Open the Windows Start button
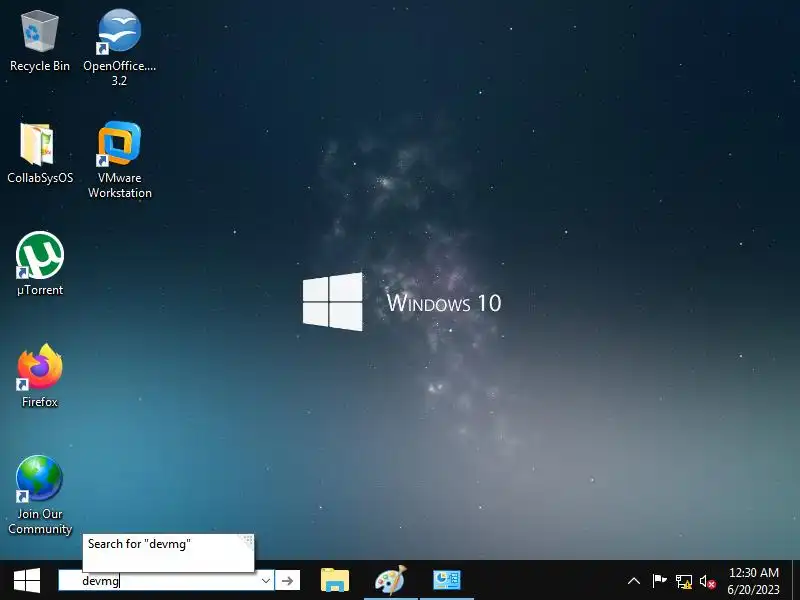Image resolution: width=800 pixels, height=600 pixels. pos(27,581)
